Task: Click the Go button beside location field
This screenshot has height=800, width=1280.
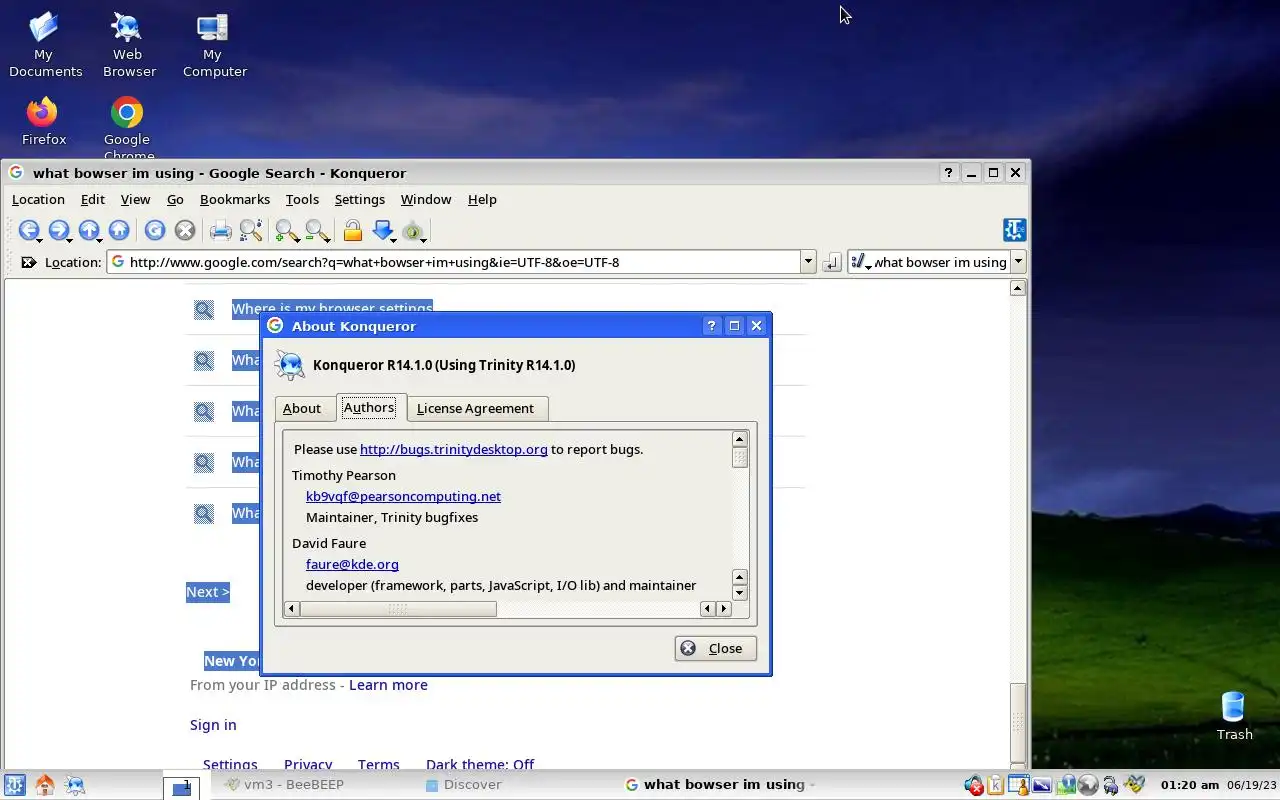Action: point(832,262)
